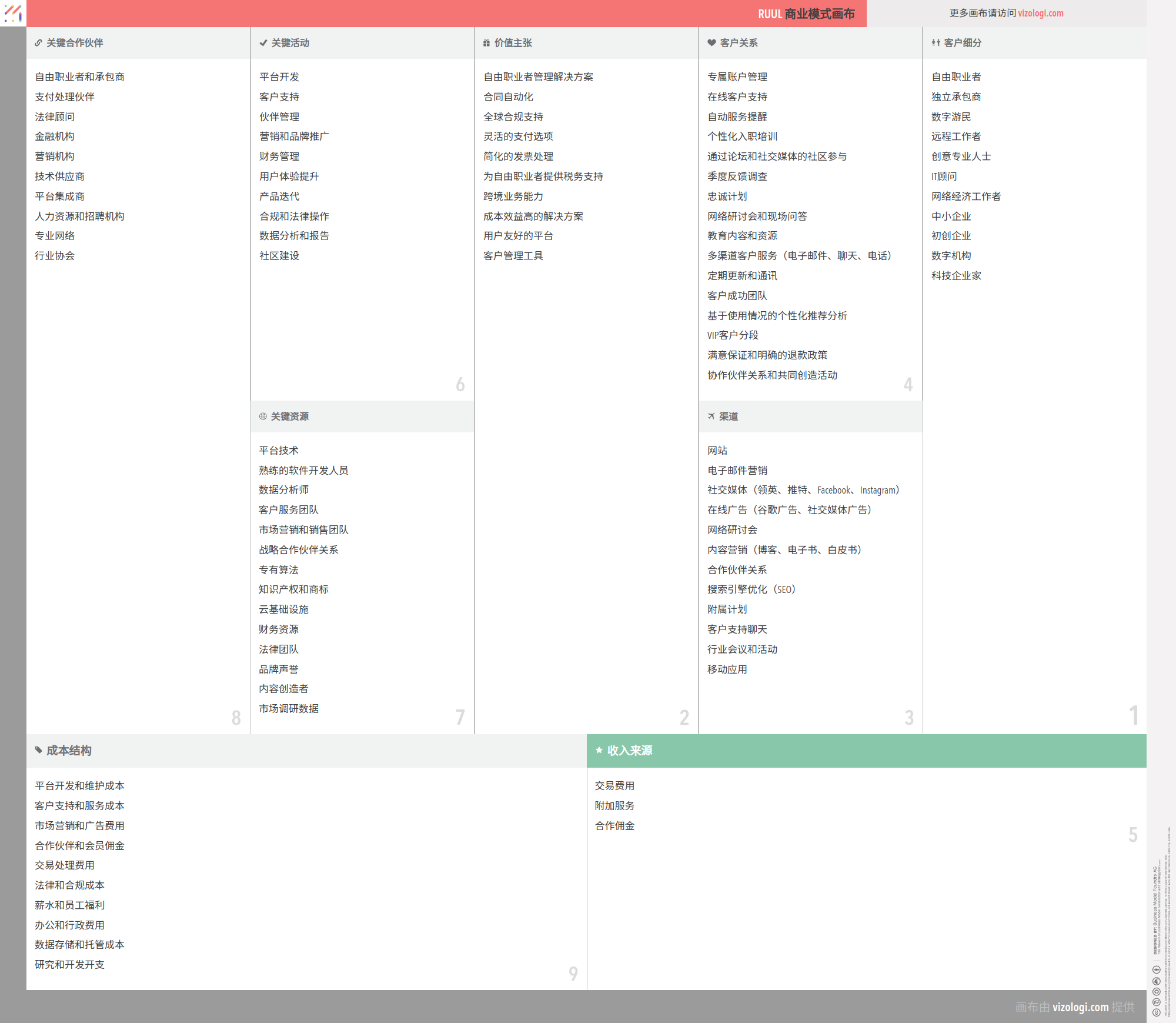Click the 平台开发和维护成本 cost item
The width and height of the screenshot is (1176, 1023).
[79, 786]
